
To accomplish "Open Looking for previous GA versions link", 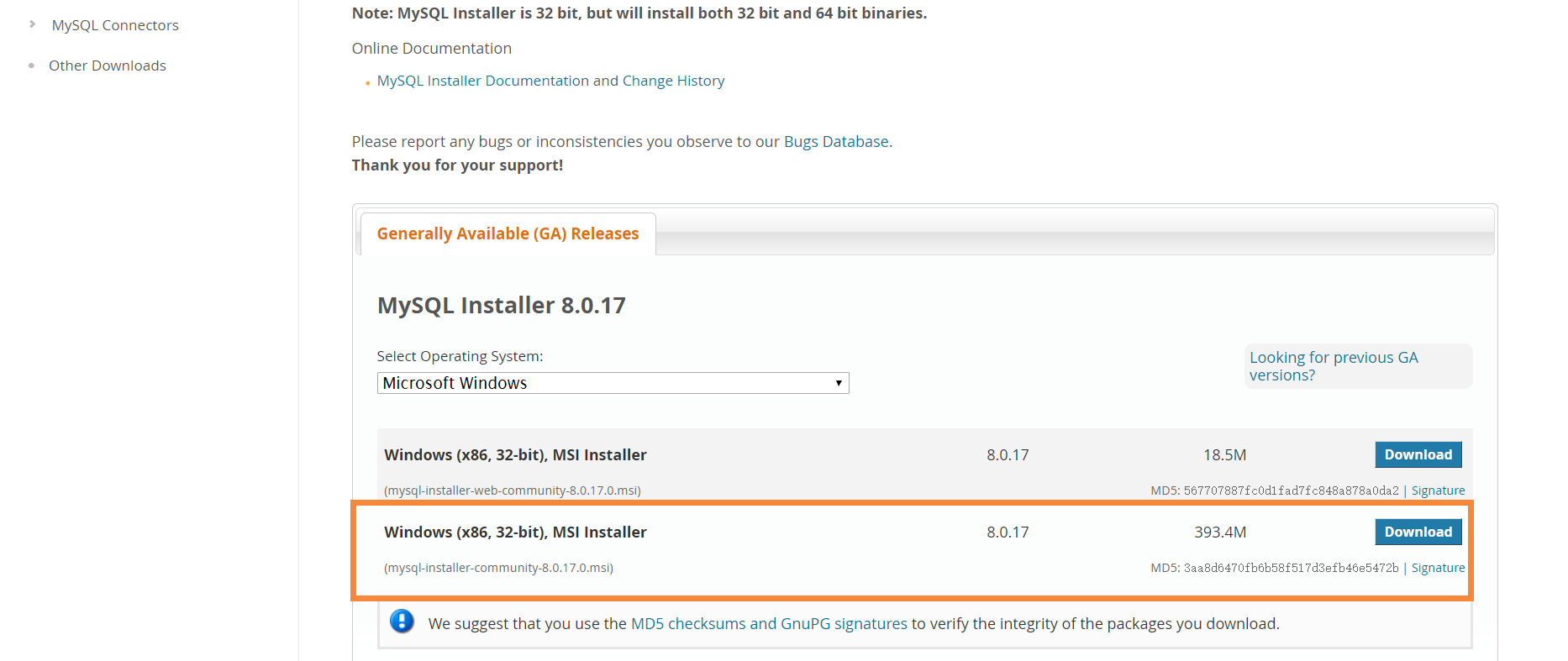I will (x=1334, y=366).
